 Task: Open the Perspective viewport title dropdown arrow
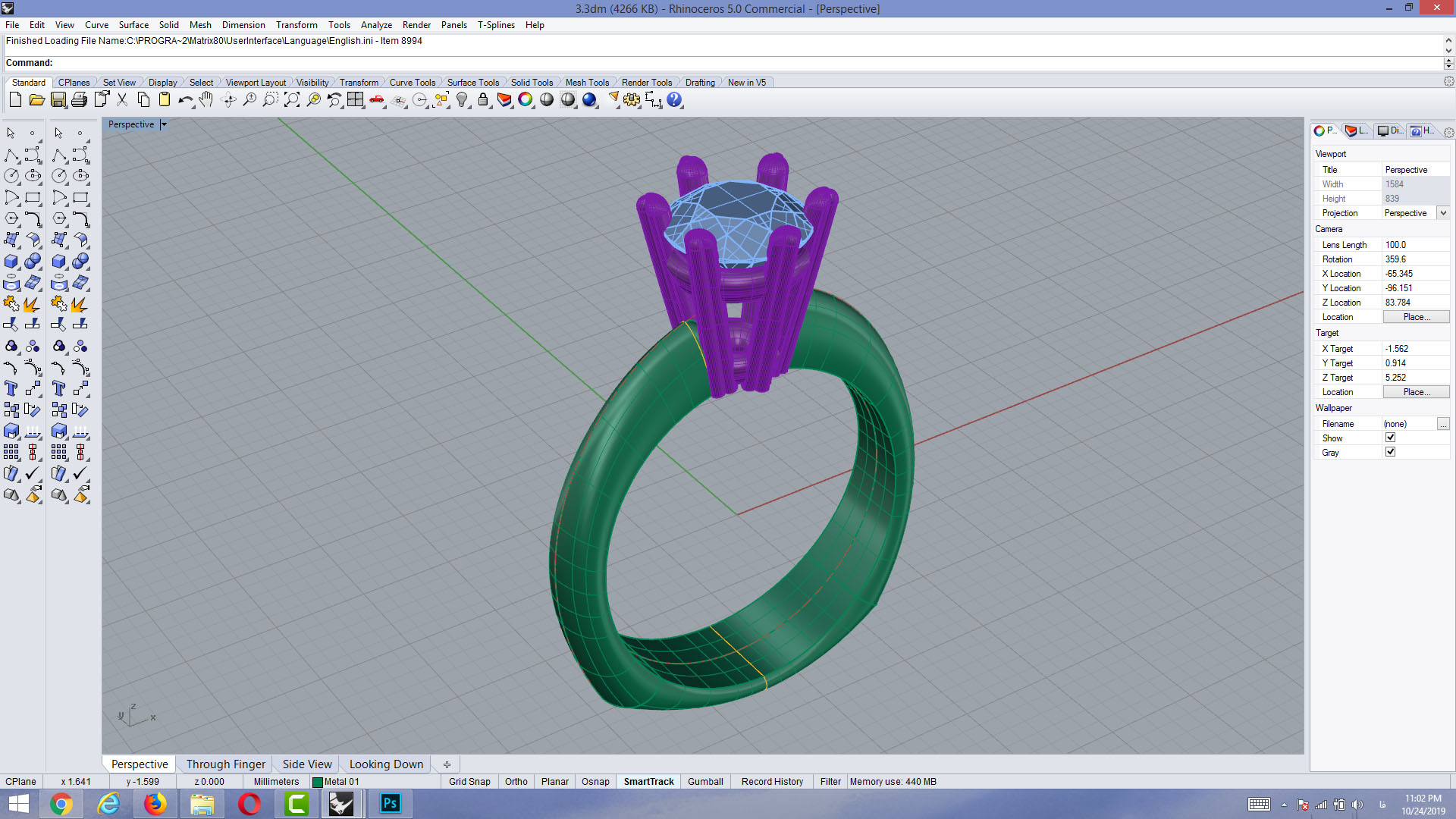164,124
